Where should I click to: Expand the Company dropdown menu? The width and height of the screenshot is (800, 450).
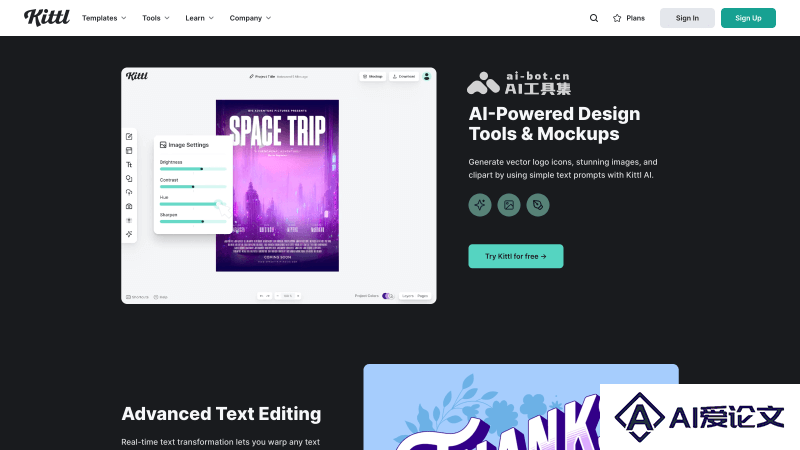pyautogui.click(x=250, y=18)
